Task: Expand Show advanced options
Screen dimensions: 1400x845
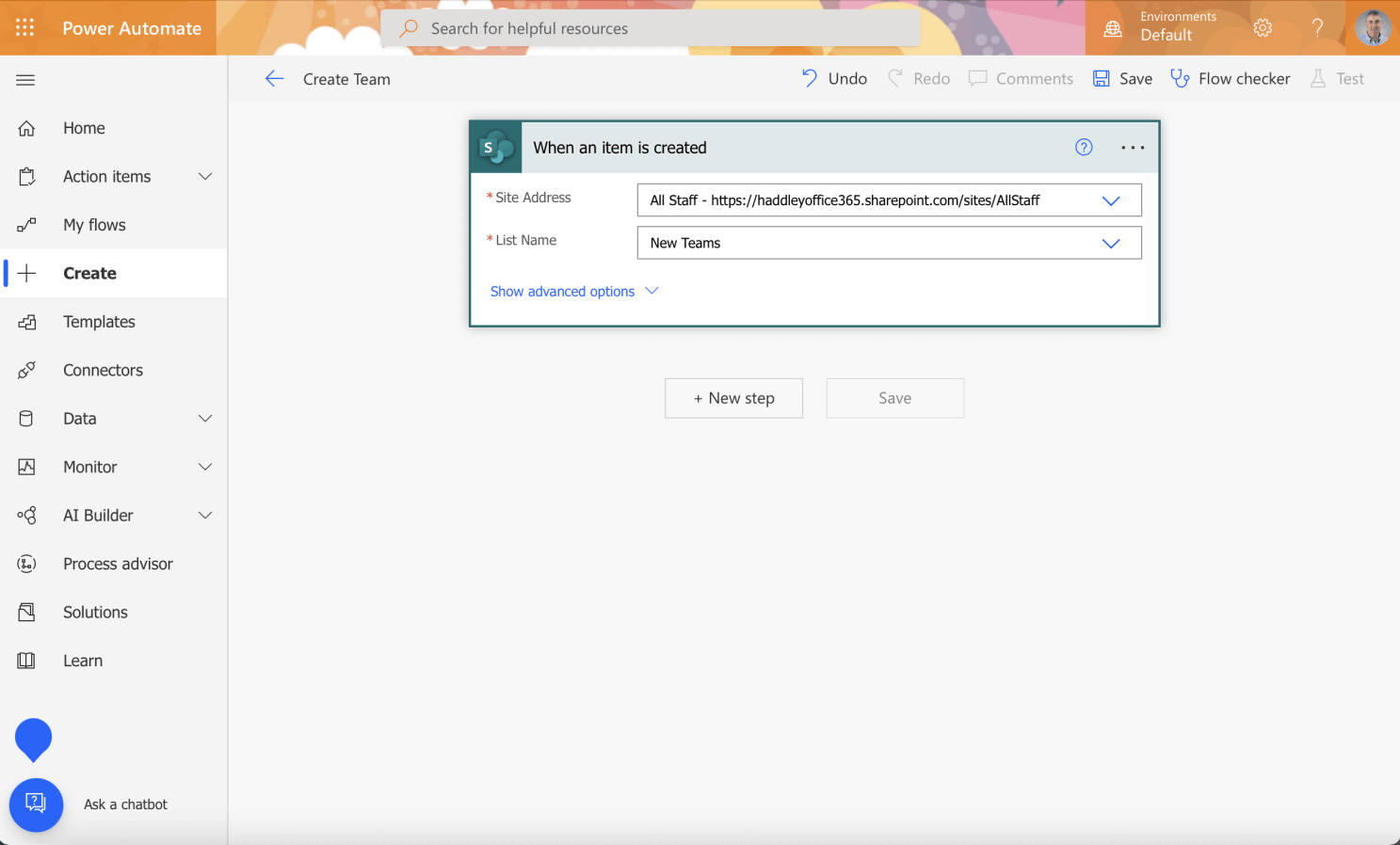Action: pyautogui.click(x=574, y=292)
